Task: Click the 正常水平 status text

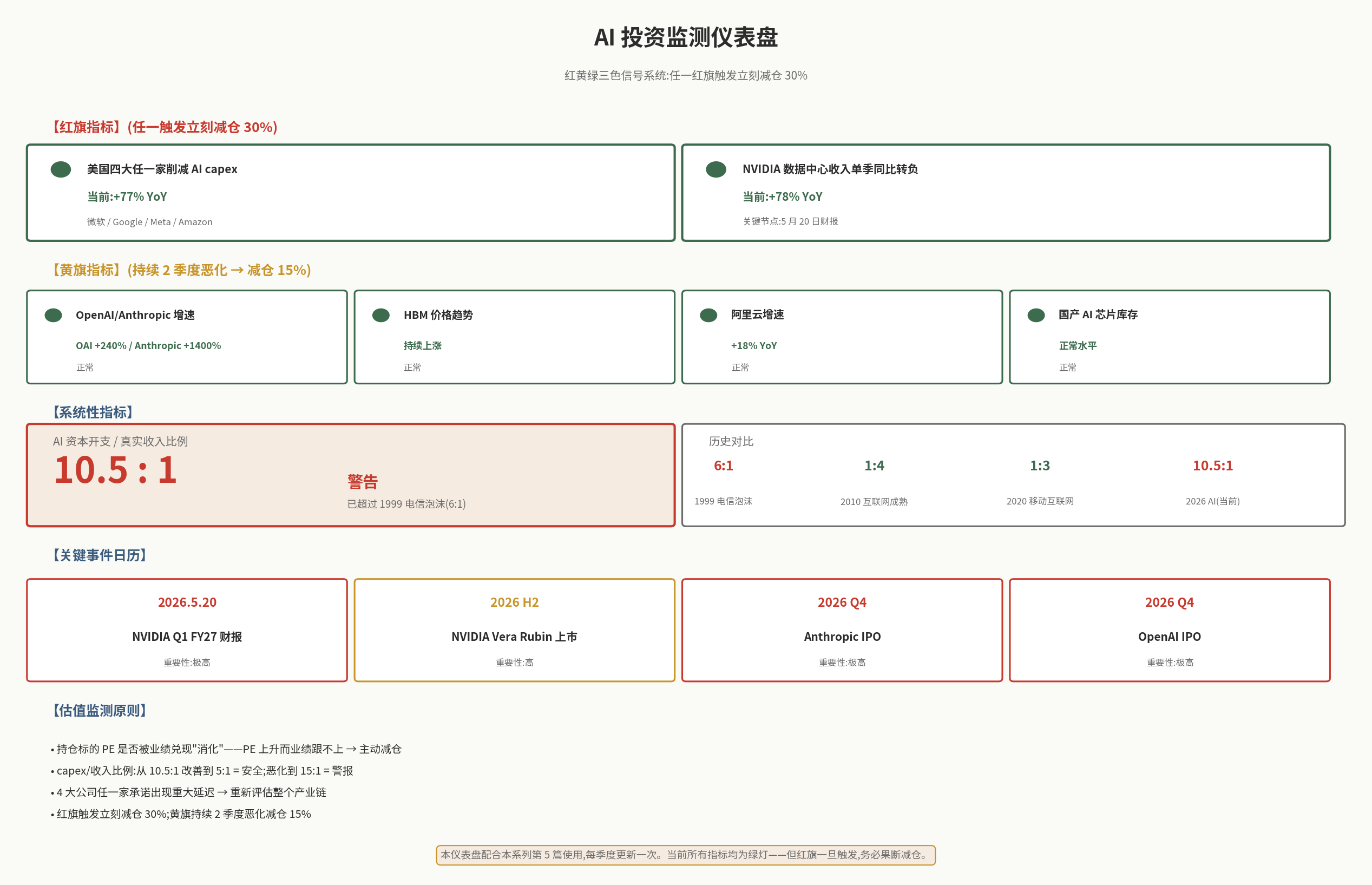Action: [1078, 345]
